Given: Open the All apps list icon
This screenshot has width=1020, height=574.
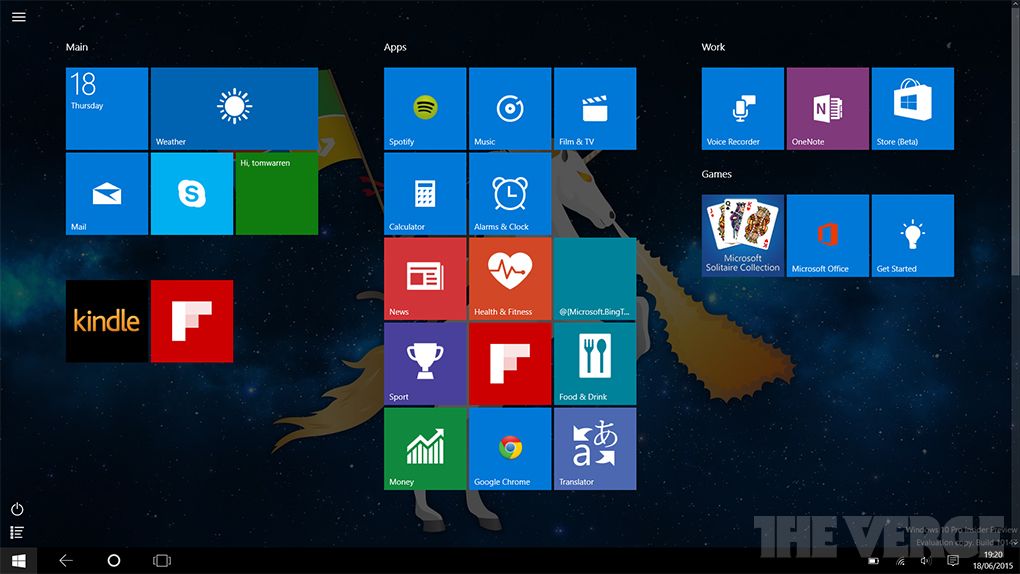Looking at the screenshot, I should [18, 532].
